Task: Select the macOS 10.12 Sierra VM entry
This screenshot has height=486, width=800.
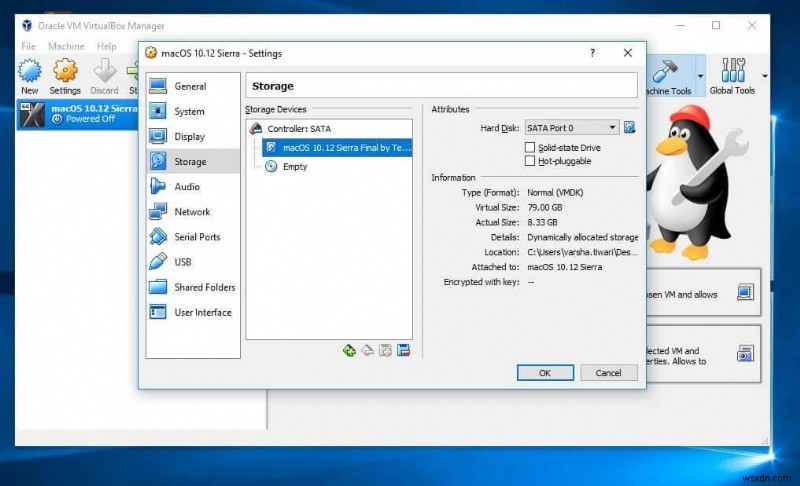Action: 78,114
